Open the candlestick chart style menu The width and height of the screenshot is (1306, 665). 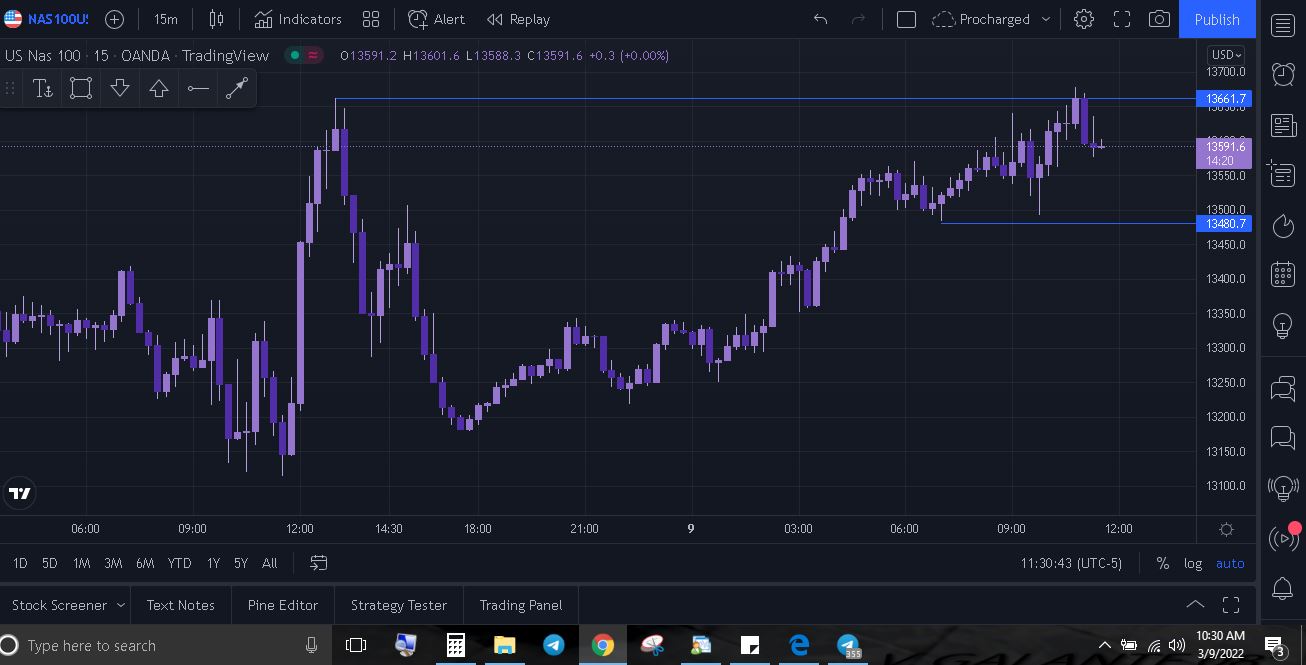coord(216,19)
